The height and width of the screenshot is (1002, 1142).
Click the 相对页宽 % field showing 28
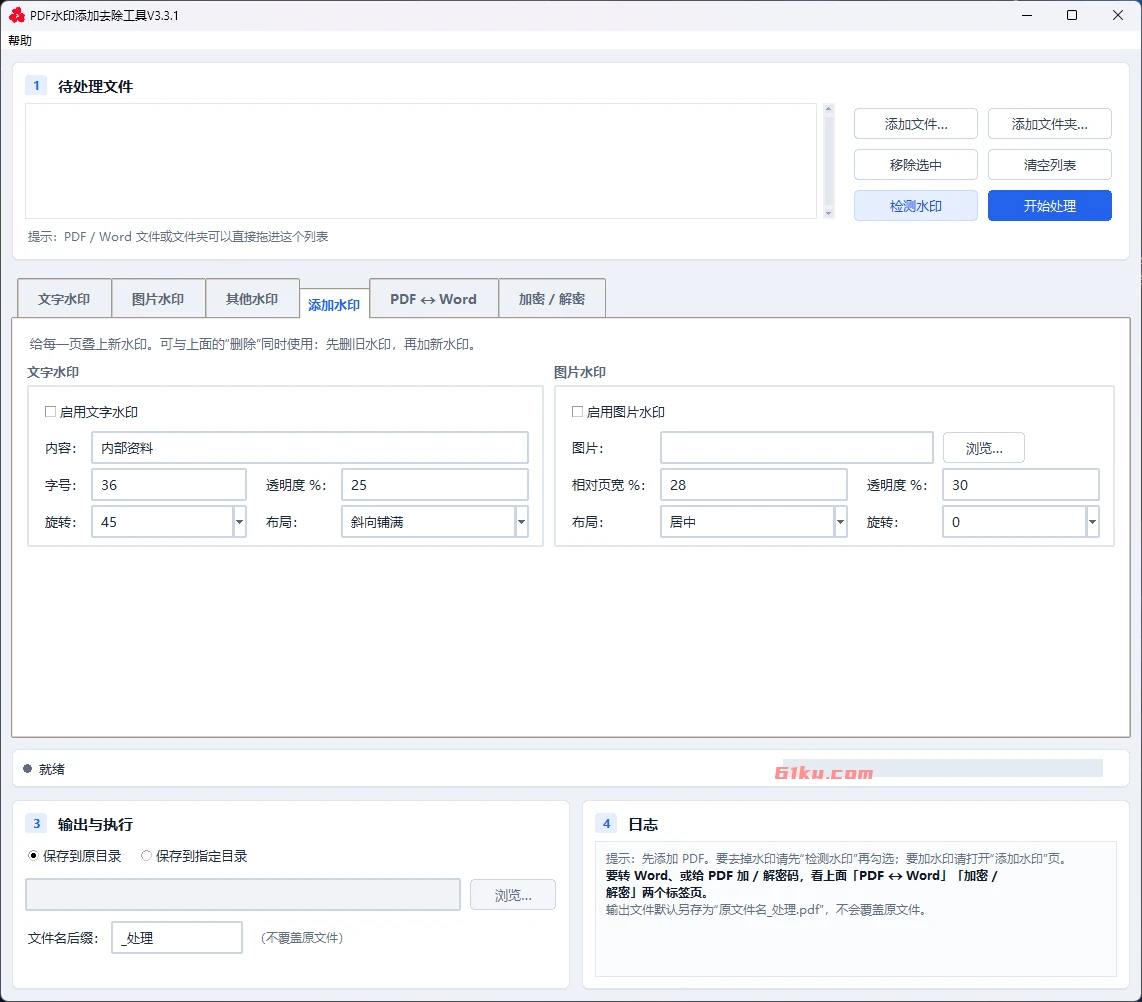tap(754, 485)
